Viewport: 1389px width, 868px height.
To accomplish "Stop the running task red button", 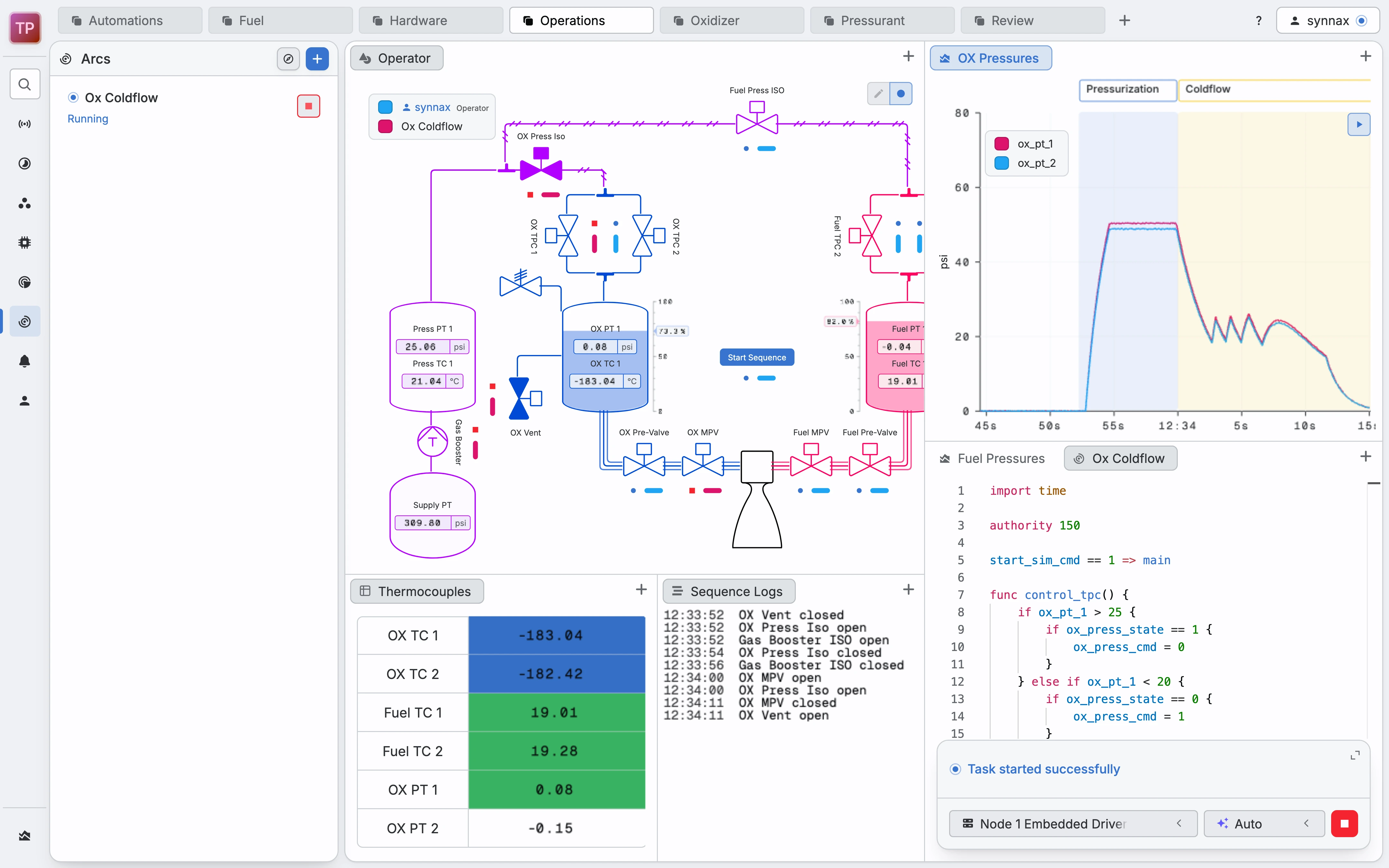I will tap(1344, 824).
